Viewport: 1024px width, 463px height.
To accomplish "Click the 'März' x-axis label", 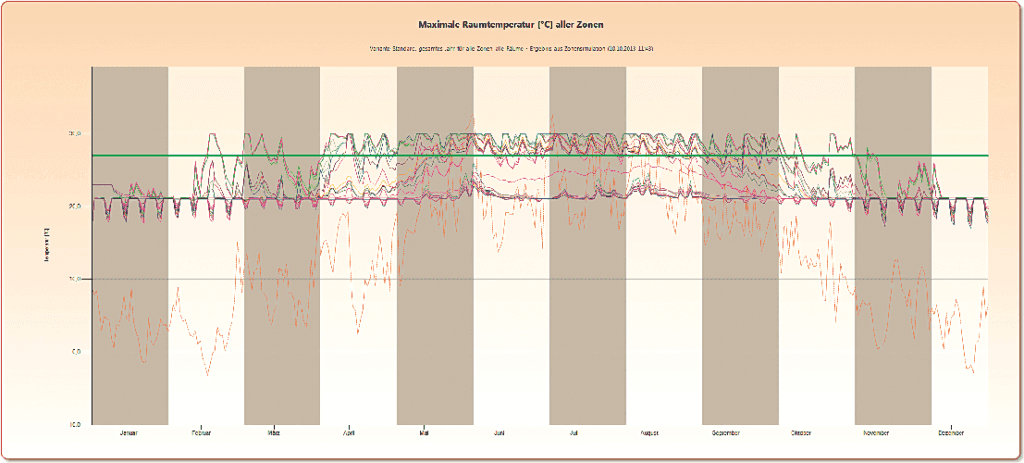I will pos(274,434).
